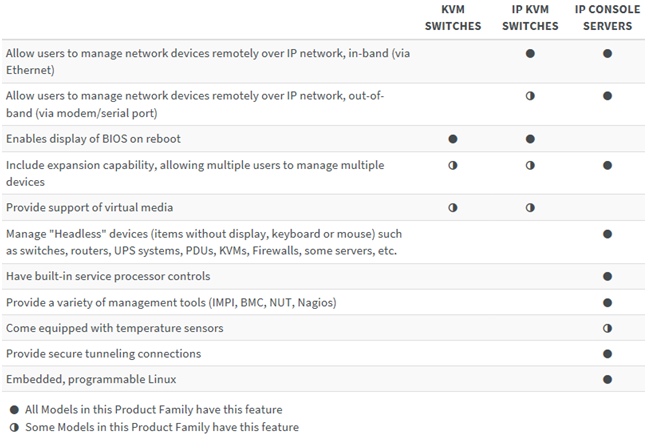
Task: Click 'All Models in this Product Family' legend text
Action: pos(153,410)
